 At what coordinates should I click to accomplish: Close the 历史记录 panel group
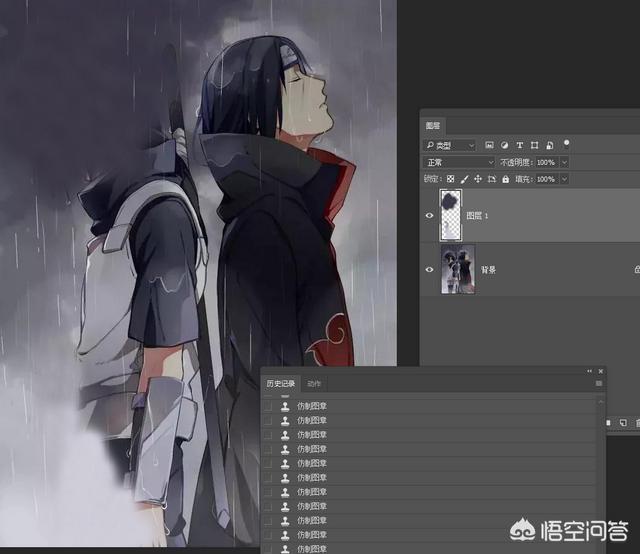coord(601,371)
